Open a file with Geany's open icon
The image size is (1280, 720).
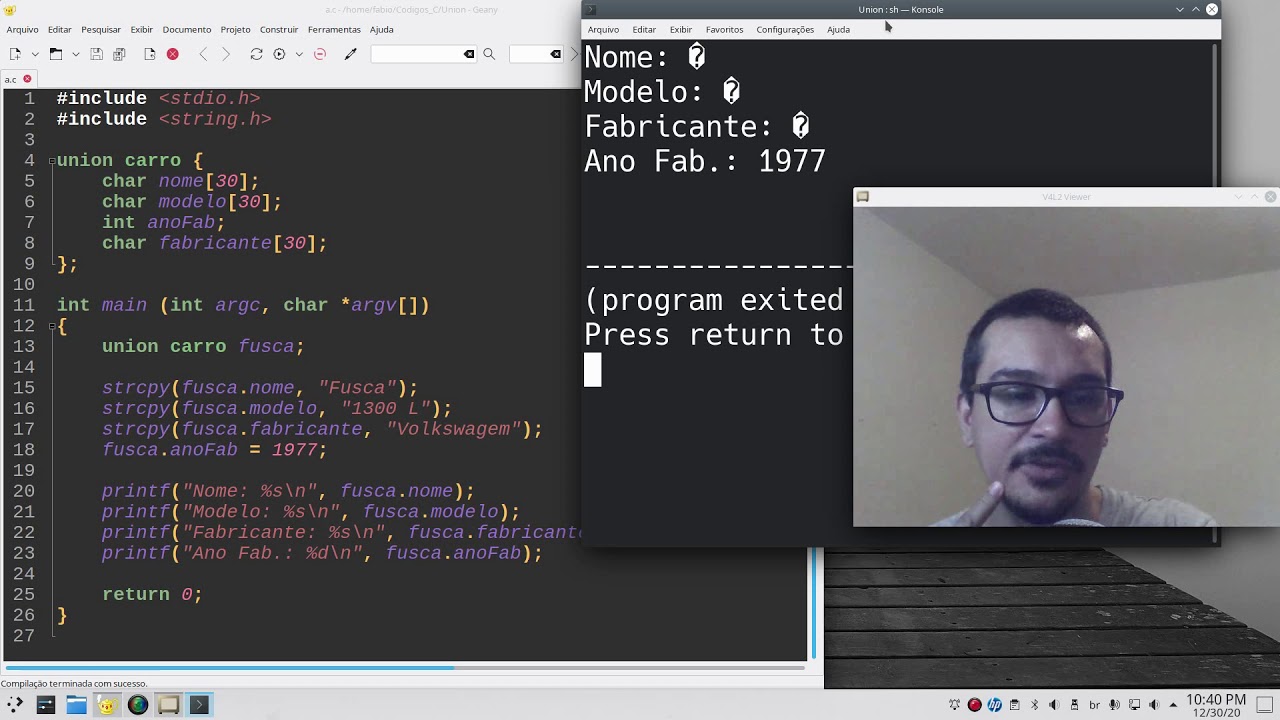pos(56,54)
